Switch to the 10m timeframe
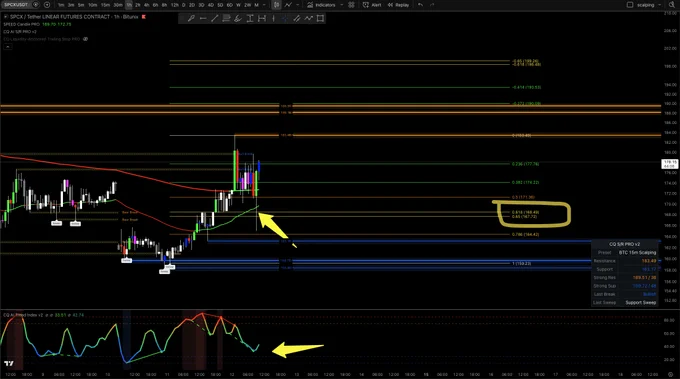Screen dimensions: 680x379 coord(92,5)
